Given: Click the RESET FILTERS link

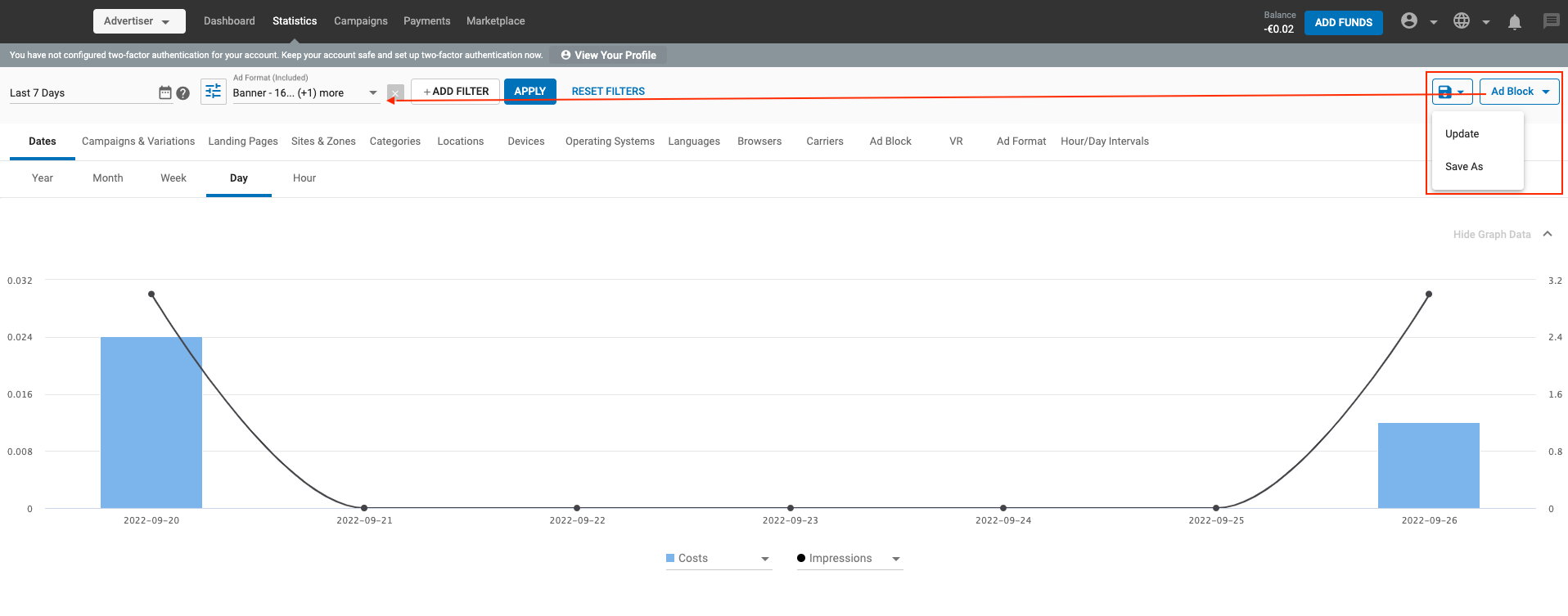Looking at the screenshot, I should coord(608,92).
